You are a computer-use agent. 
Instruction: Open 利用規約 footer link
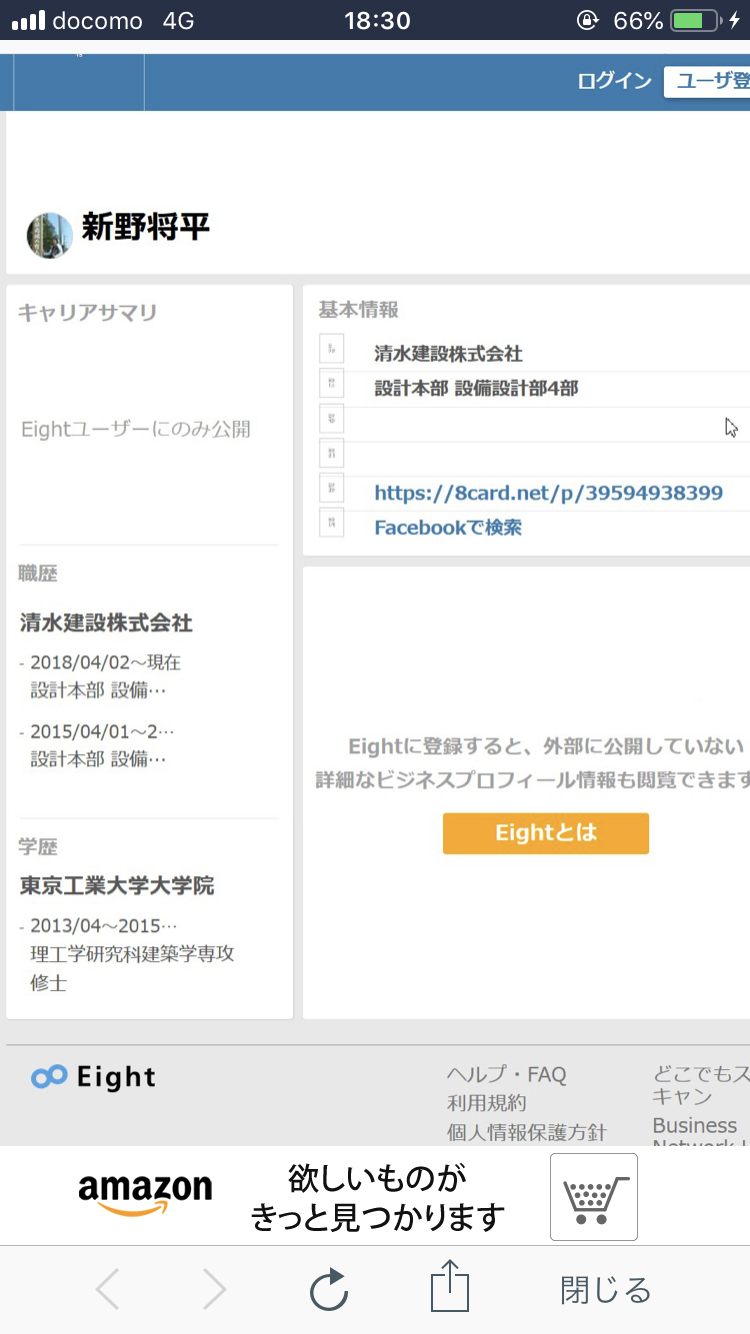coord(486,1103)
